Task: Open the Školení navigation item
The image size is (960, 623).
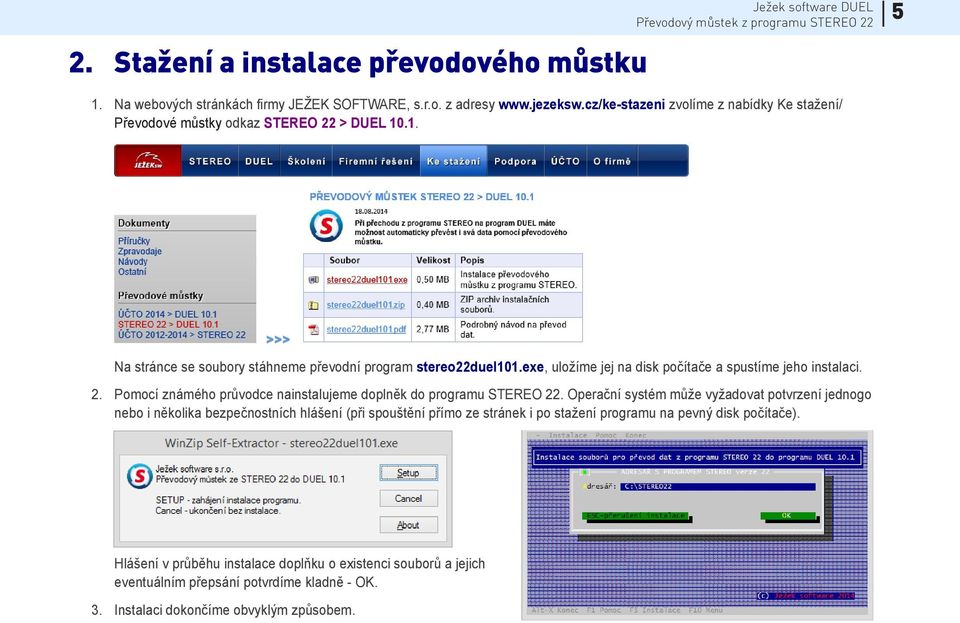Action: tap(306, 162)
